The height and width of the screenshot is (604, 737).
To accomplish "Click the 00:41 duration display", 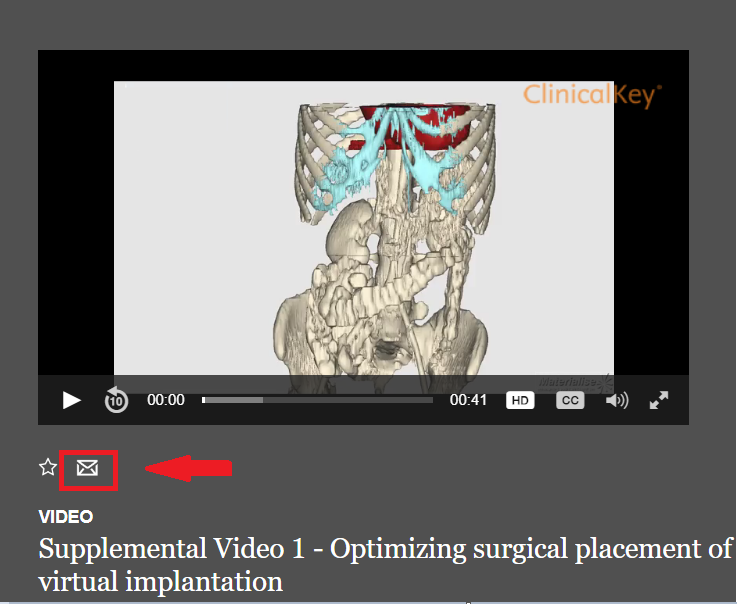I will point(468,400).
